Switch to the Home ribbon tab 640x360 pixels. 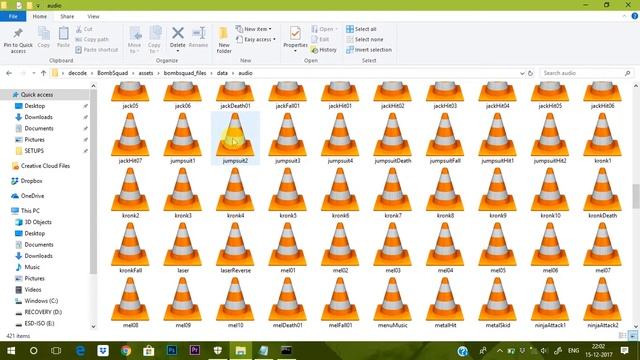[x=40, y=16]
